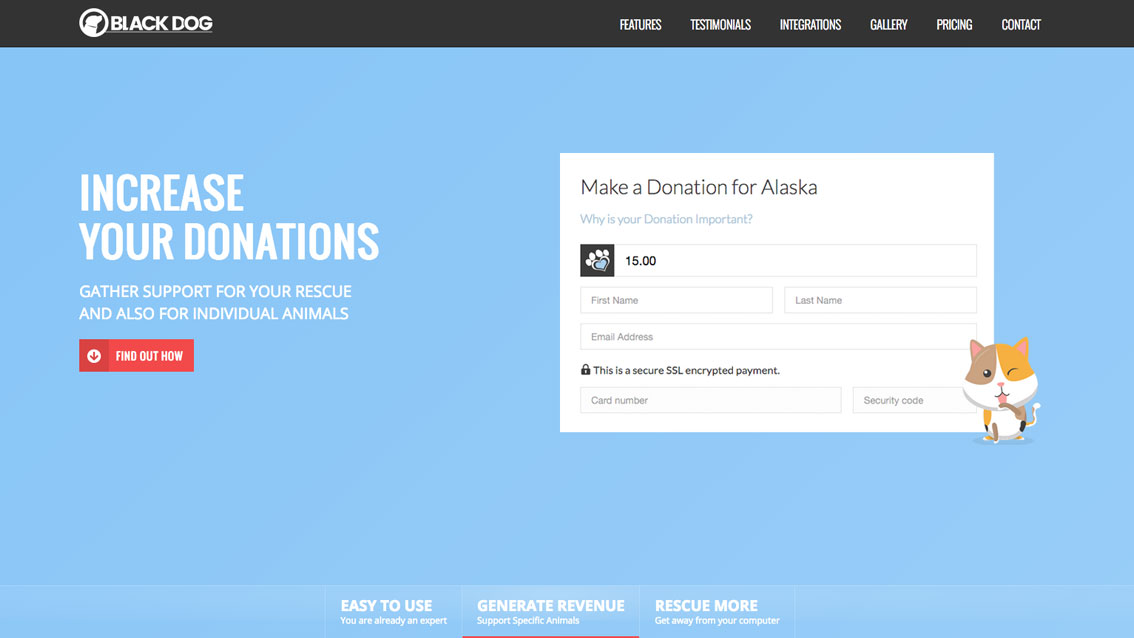1134x638 pixels.
Task: Click into the First Name field
Action: click(x=676, y=300)
